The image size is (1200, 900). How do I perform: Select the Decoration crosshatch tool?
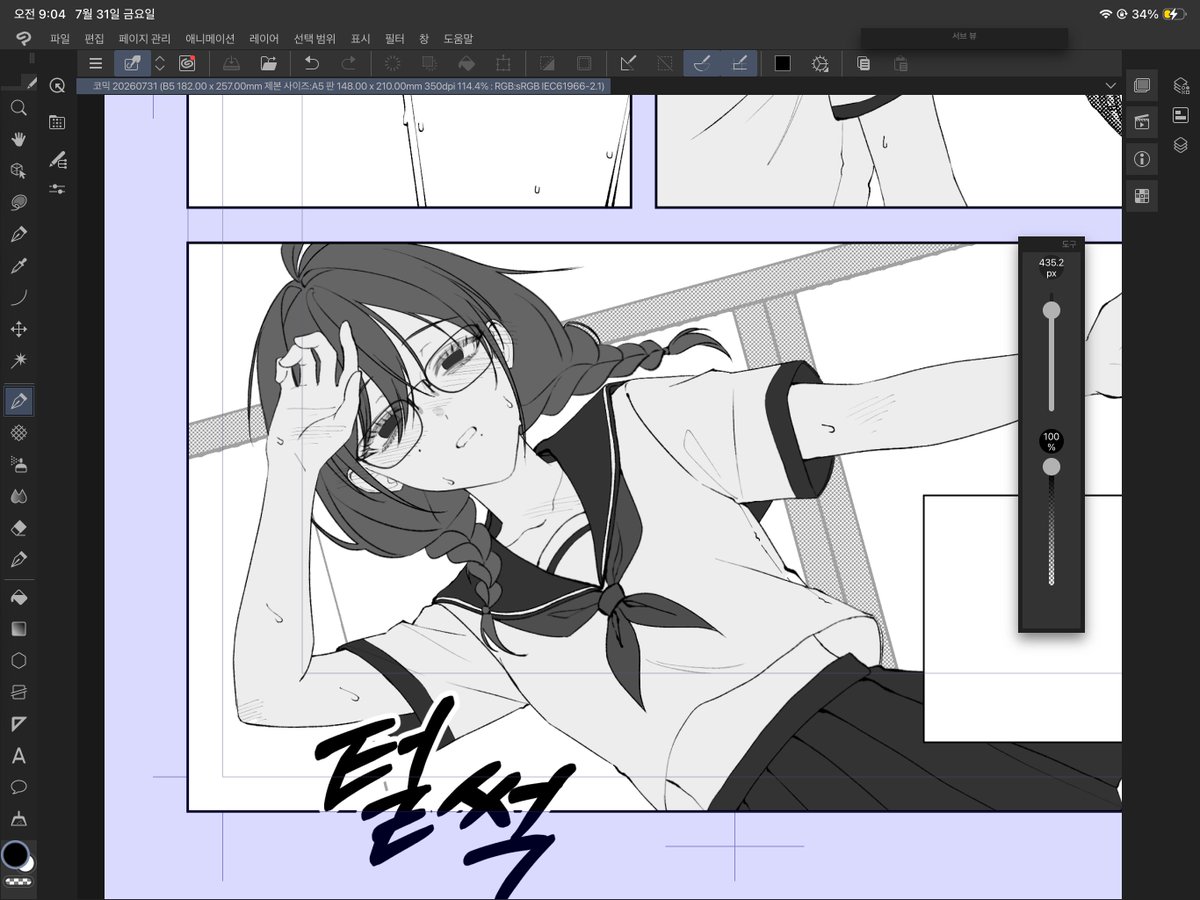tap(18, 432)
